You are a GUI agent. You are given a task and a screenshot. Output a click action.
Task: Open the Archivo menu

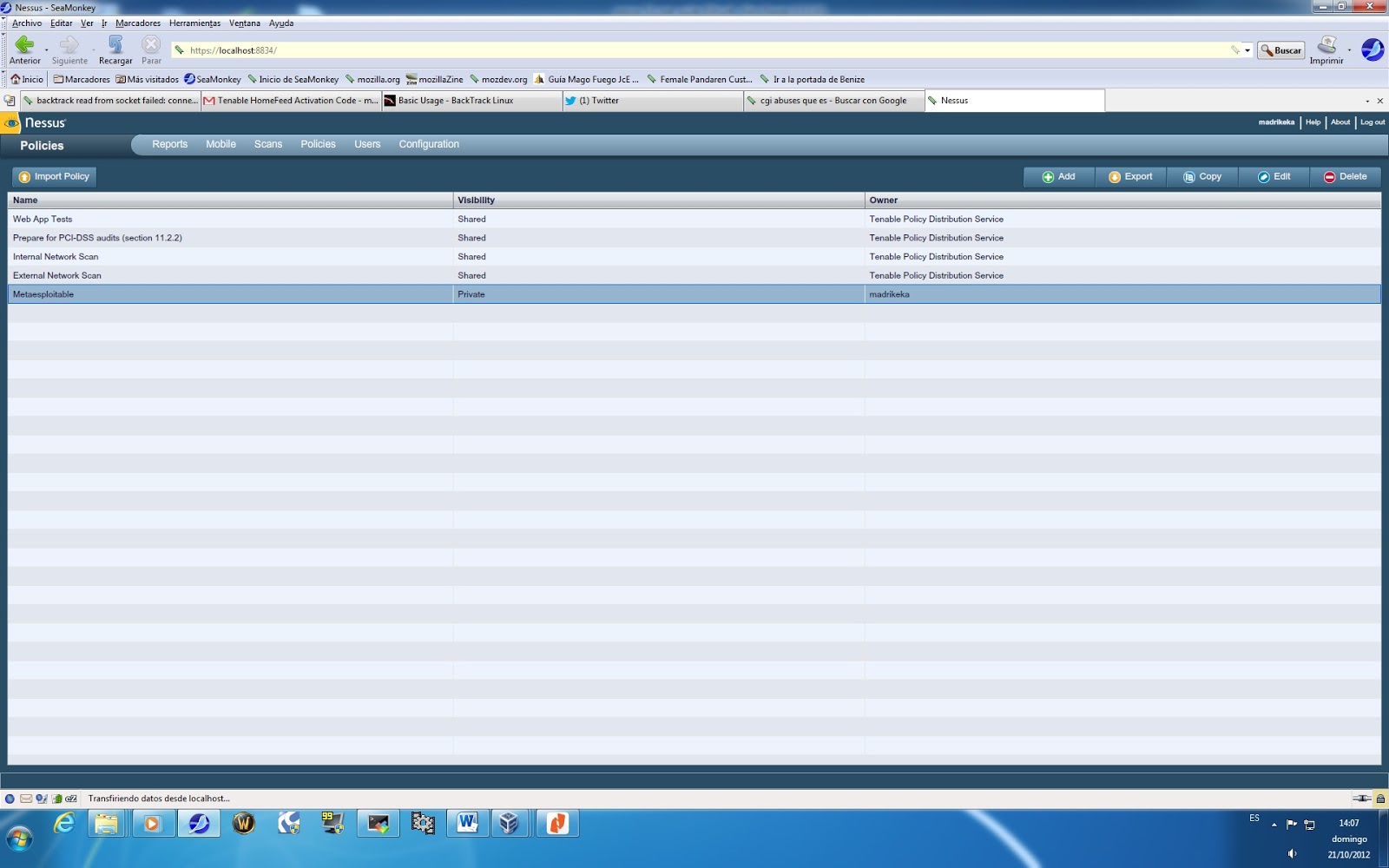click(x=27, y=23)
